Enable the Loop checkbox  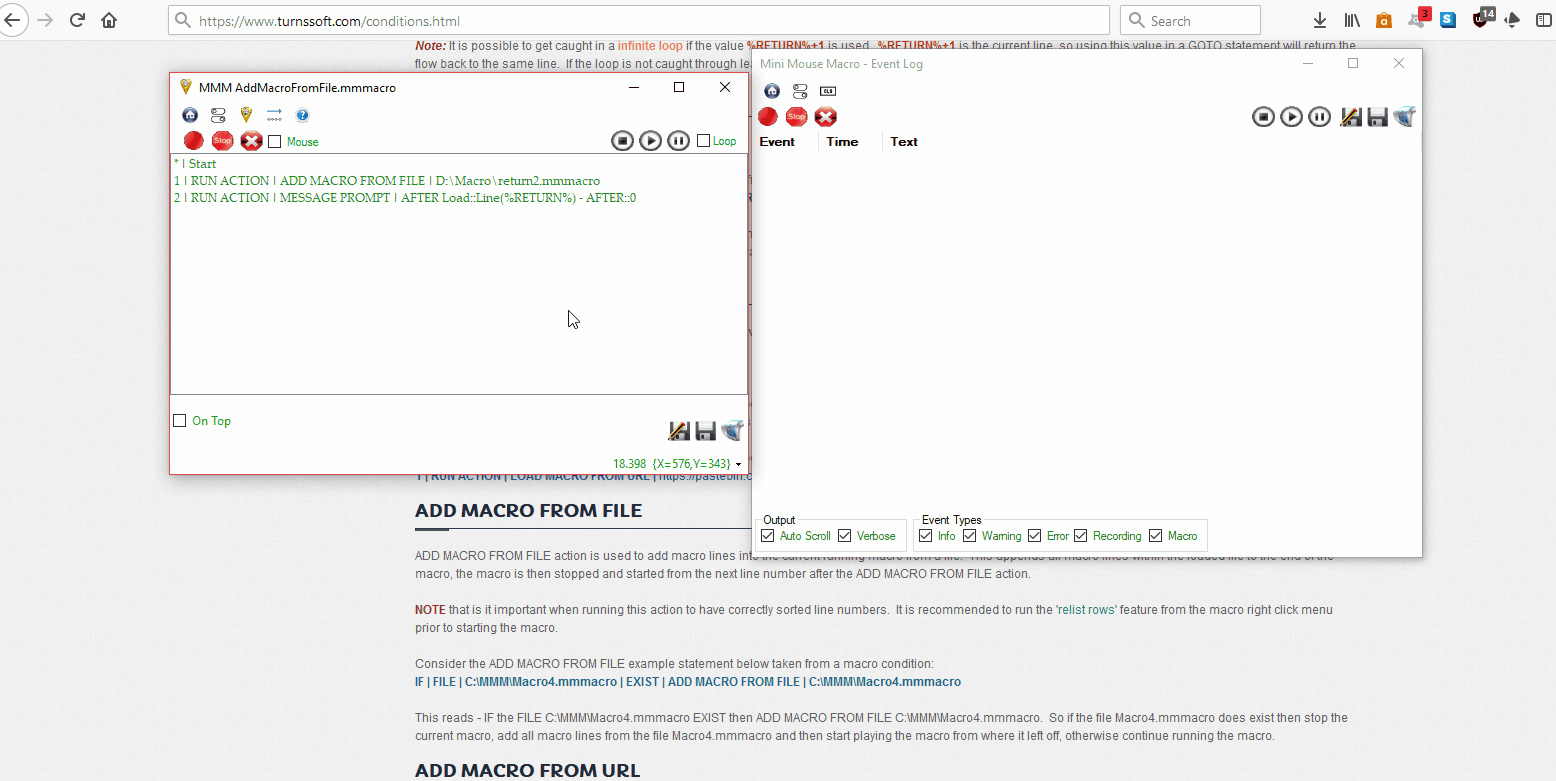coord(703,141)
